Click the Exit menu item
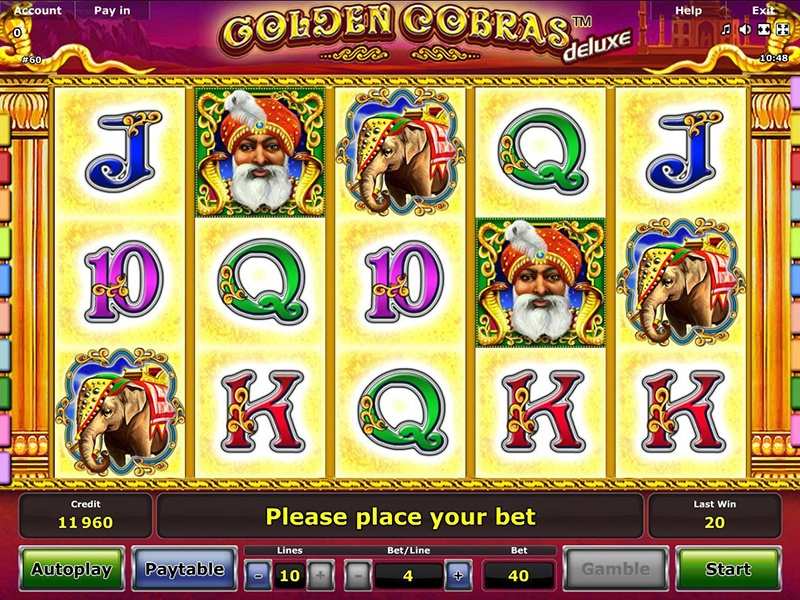 763,10
